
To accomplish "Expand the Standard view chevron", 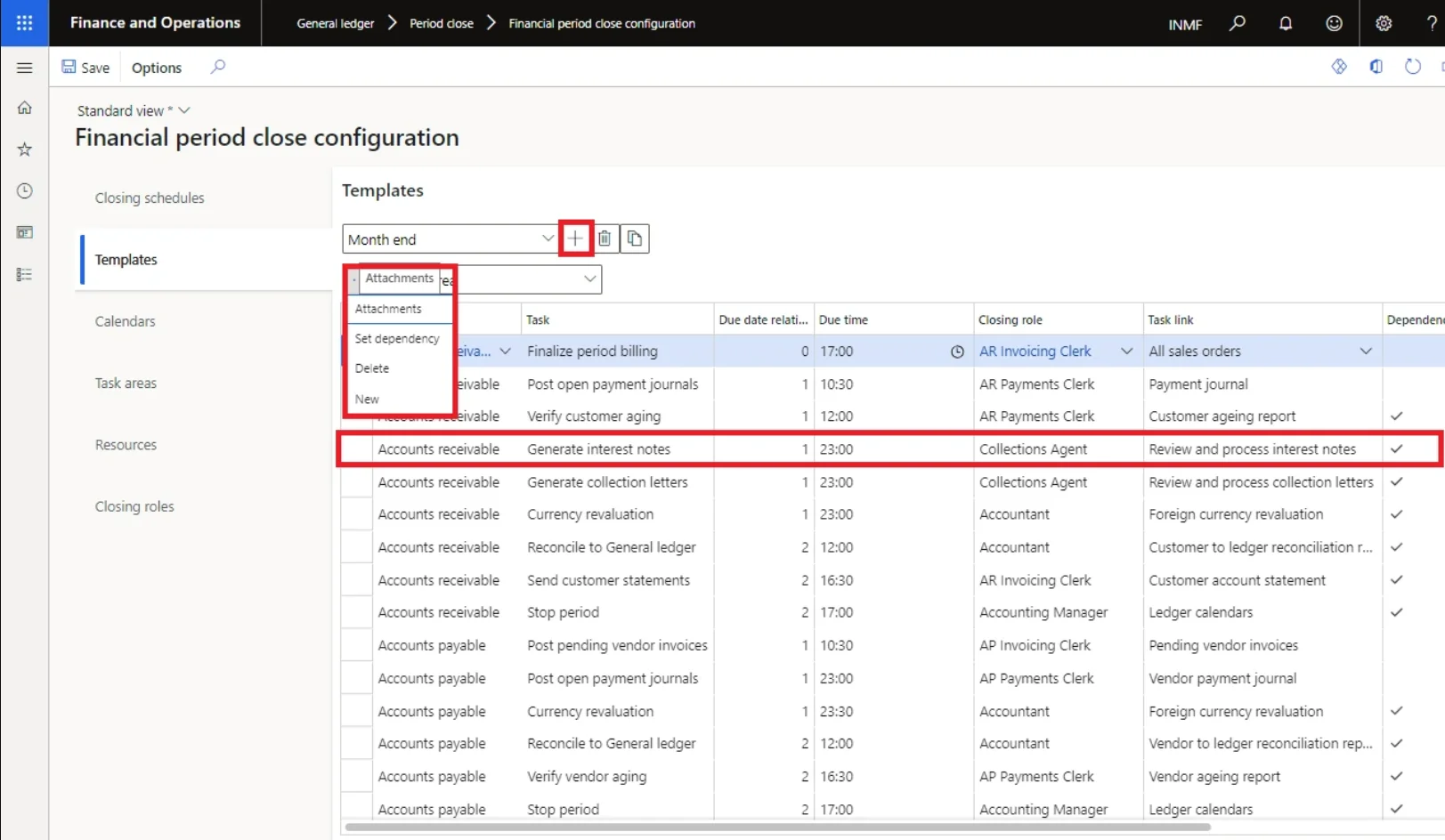I will 184,110.
